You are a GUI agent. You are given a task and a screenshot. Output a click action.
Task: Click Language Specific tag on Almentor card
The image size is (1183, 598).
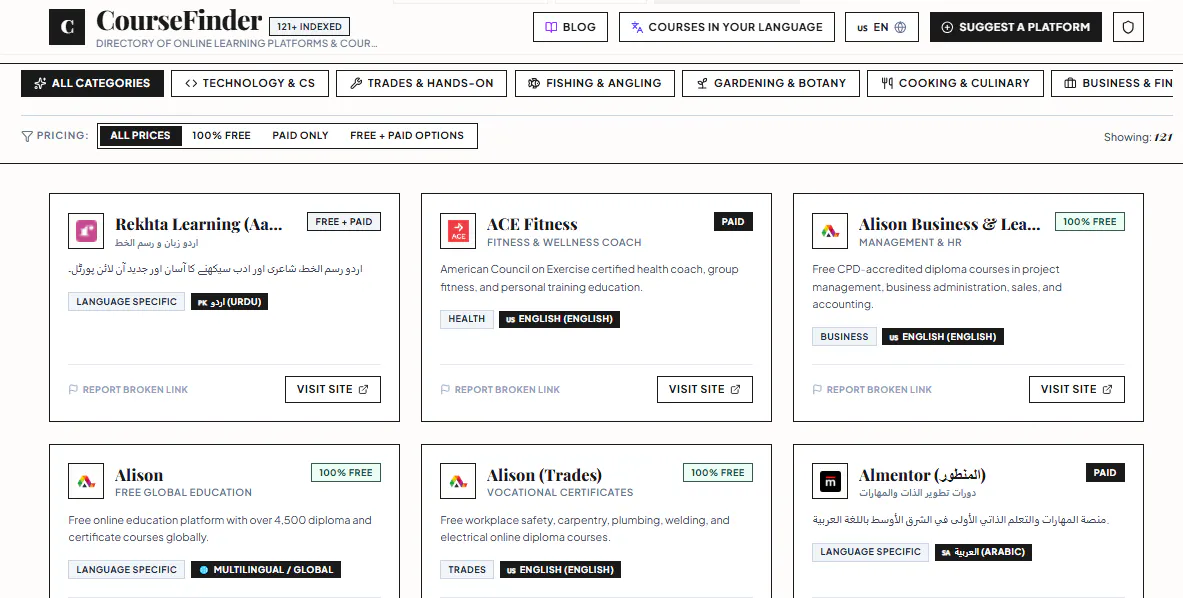870,552
